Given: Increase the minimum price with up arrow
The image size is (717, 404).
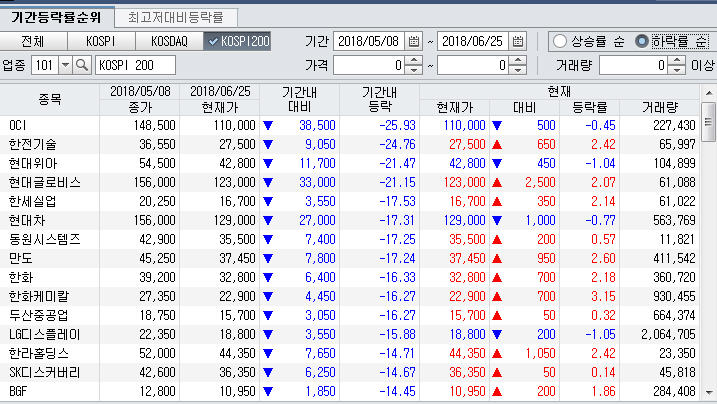Looking at the screenshot, I should [414, 61].
